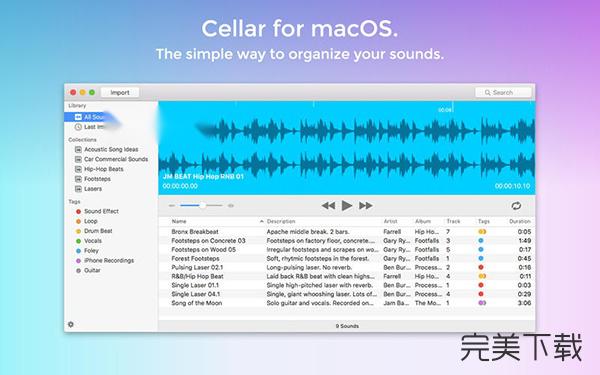Viewport: 600px width, 375px height.
Task: Click the Footsteps collection icon
Action: (x=78, y=179)
